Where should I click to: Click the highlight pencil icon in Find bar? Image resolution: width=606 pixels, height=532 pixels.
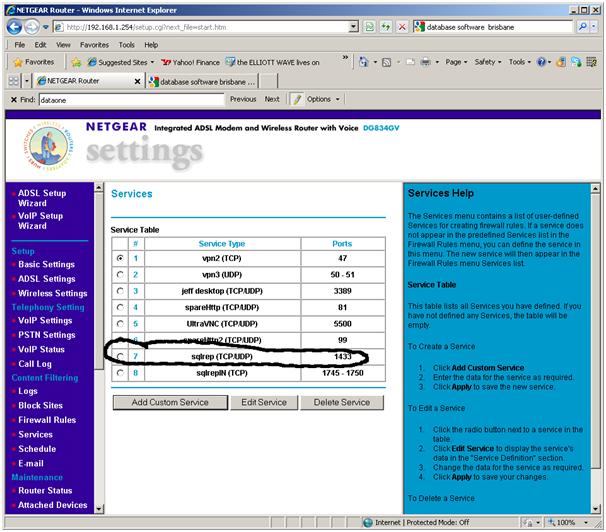pyautogui.click(x=297, y=99)
